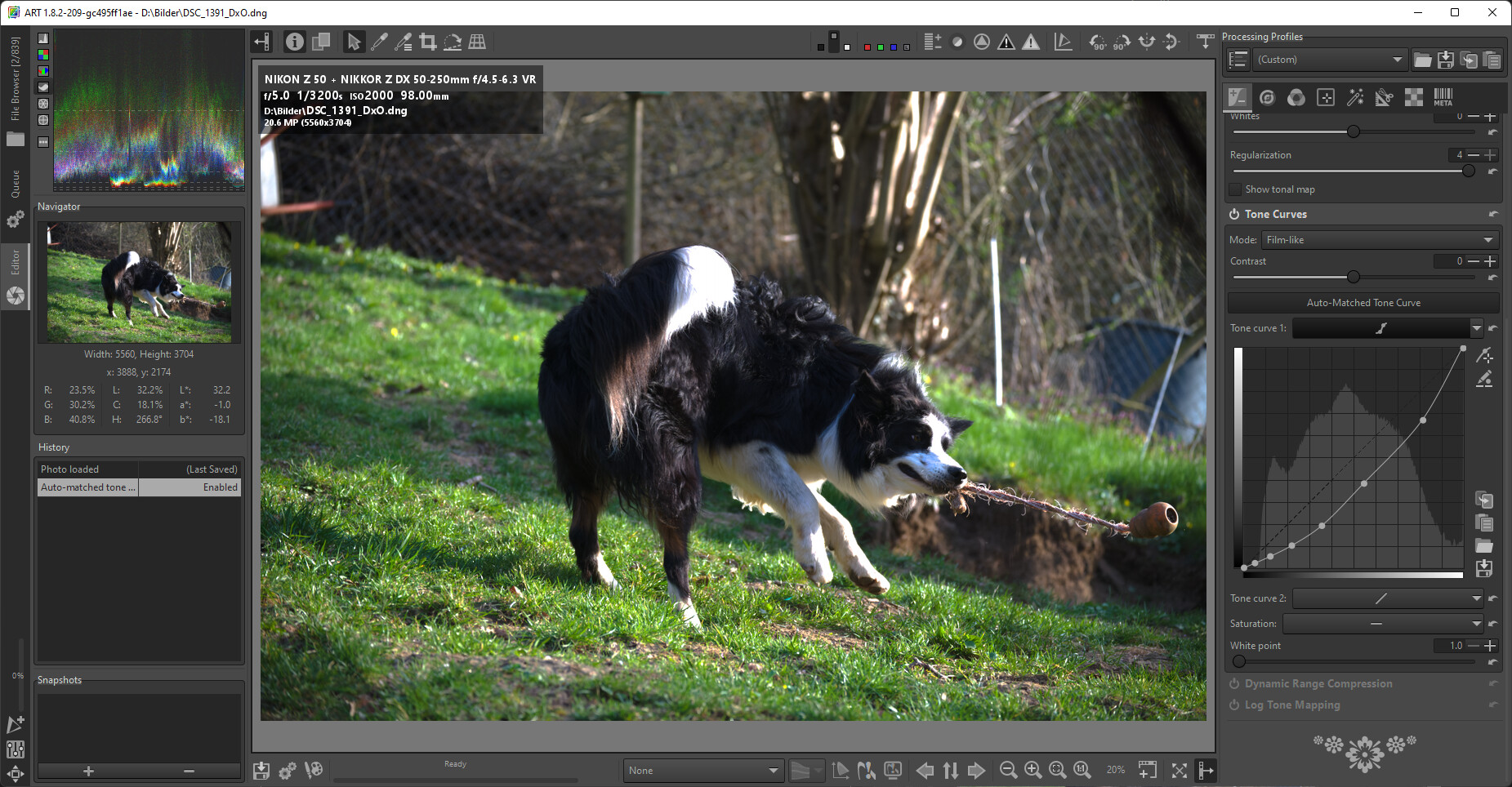Toggle the image info overlay icon
1512x787 pixels.
pyautogui.click(x=295, y=42)
